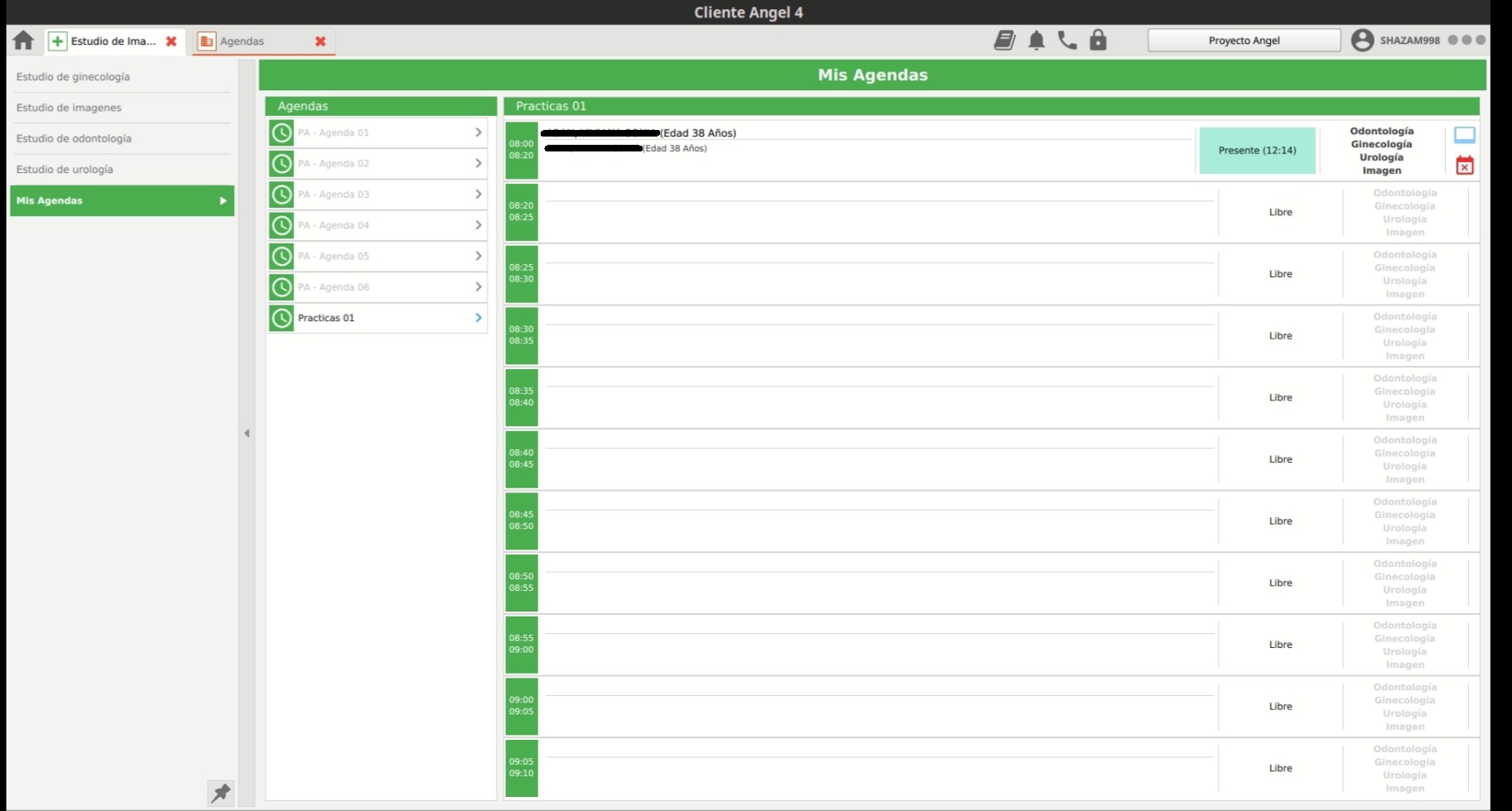Select the 08:45 08:50 time slot

tap(522, 521)
